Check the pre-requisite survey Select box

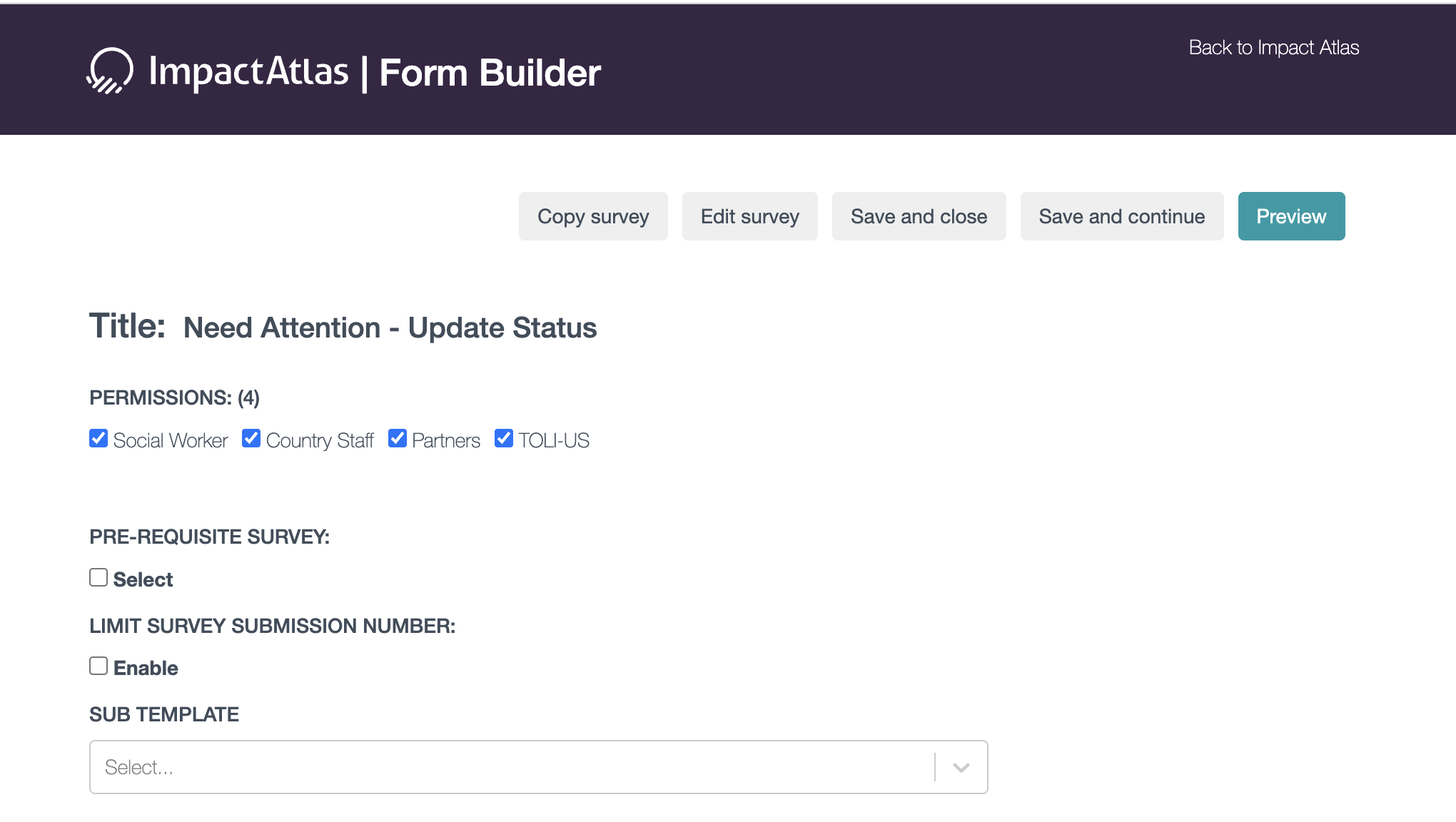click(x=98, y=577)
